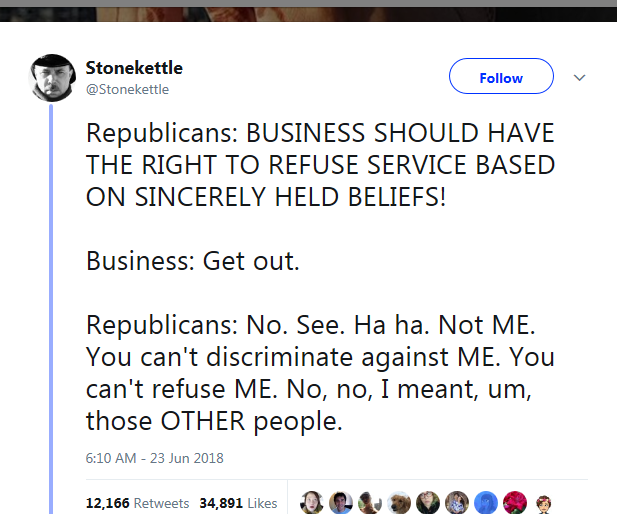This screenshot has height=514, width=617.
Task: Click the liker avatar showing two people
Action: [x=457, y=502]
